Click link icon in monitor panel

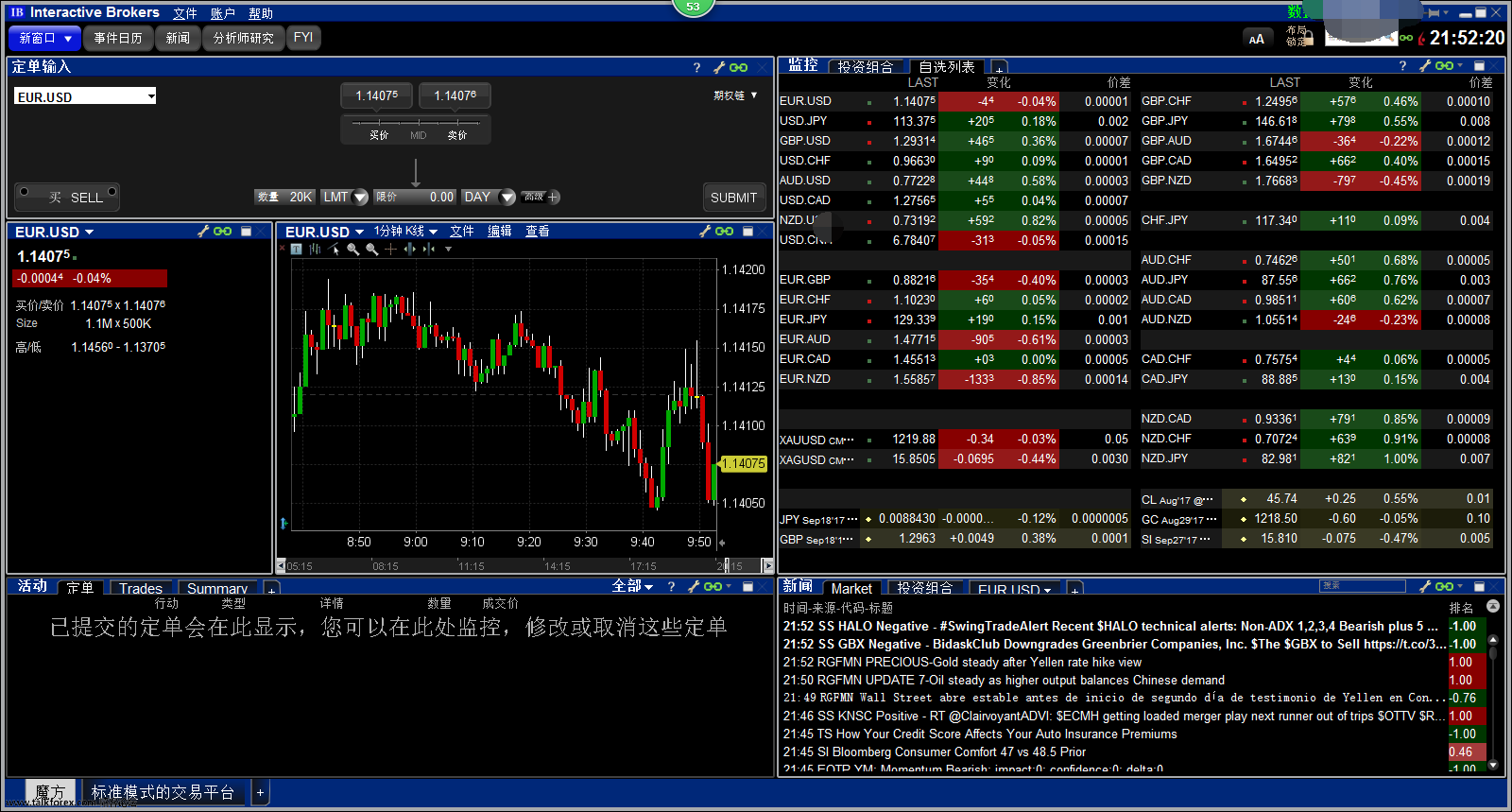[1444, 66]
